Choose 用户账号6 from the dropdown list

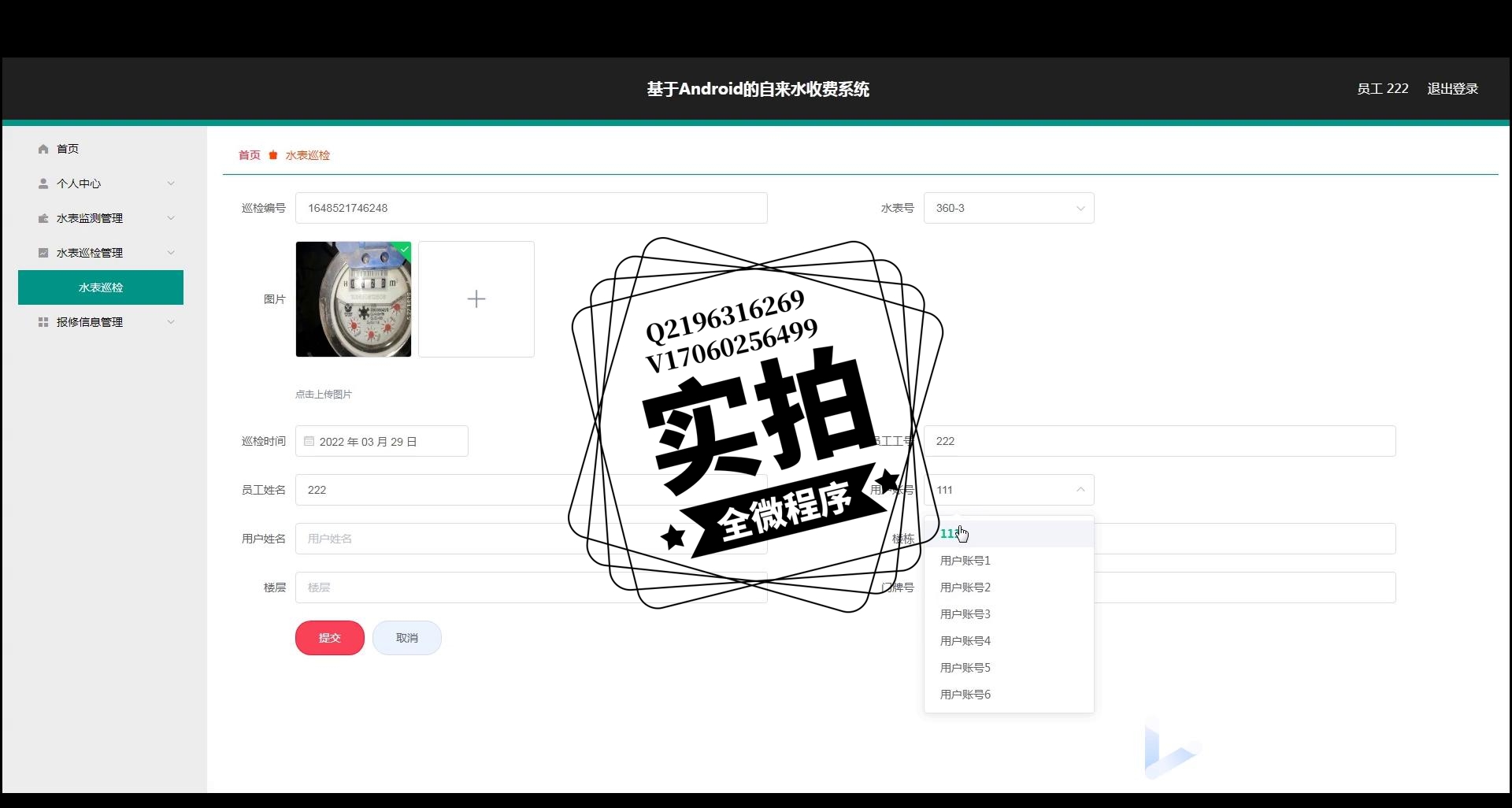(x=1009, y=695)
